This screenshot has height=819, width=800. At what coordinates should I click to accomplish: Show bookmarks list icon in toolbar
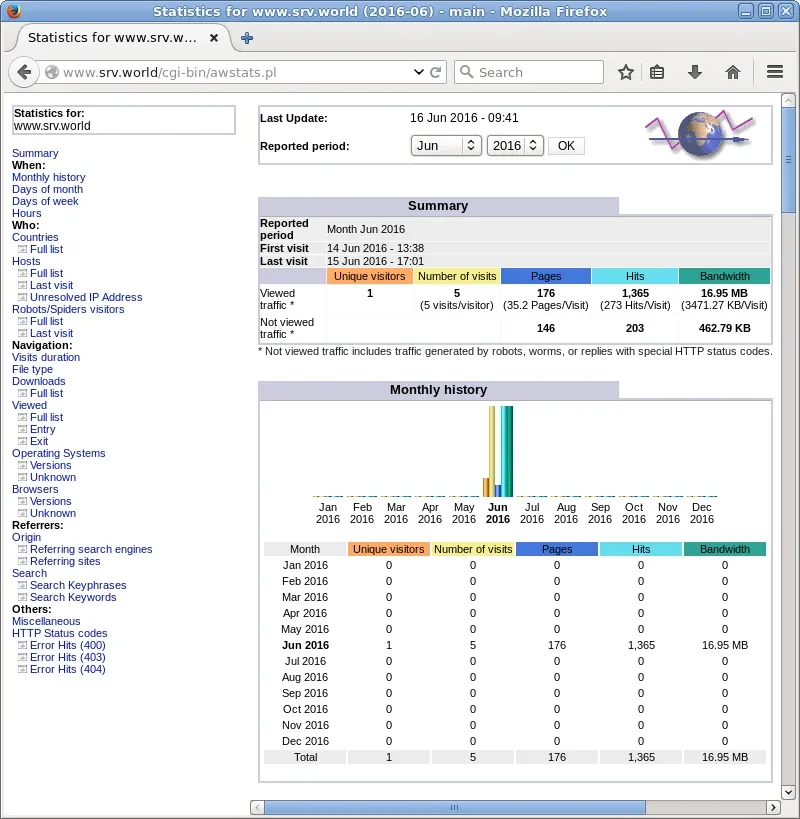[657, 72]
